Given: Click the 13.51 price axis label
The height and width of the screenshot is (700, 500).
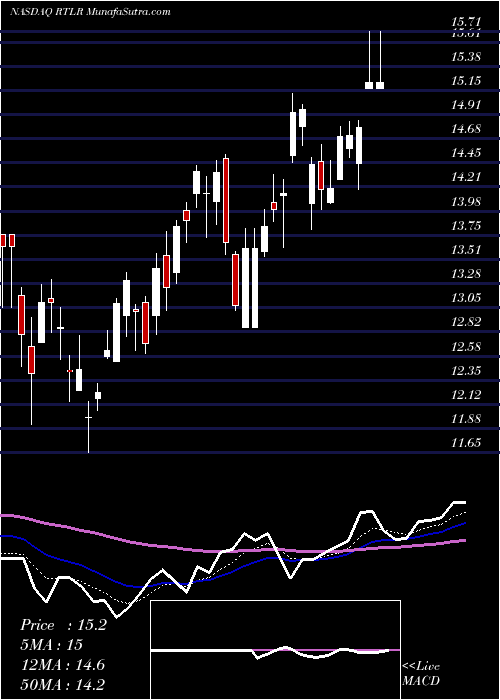Looking at the screenshot, I should tap(466, 250).
